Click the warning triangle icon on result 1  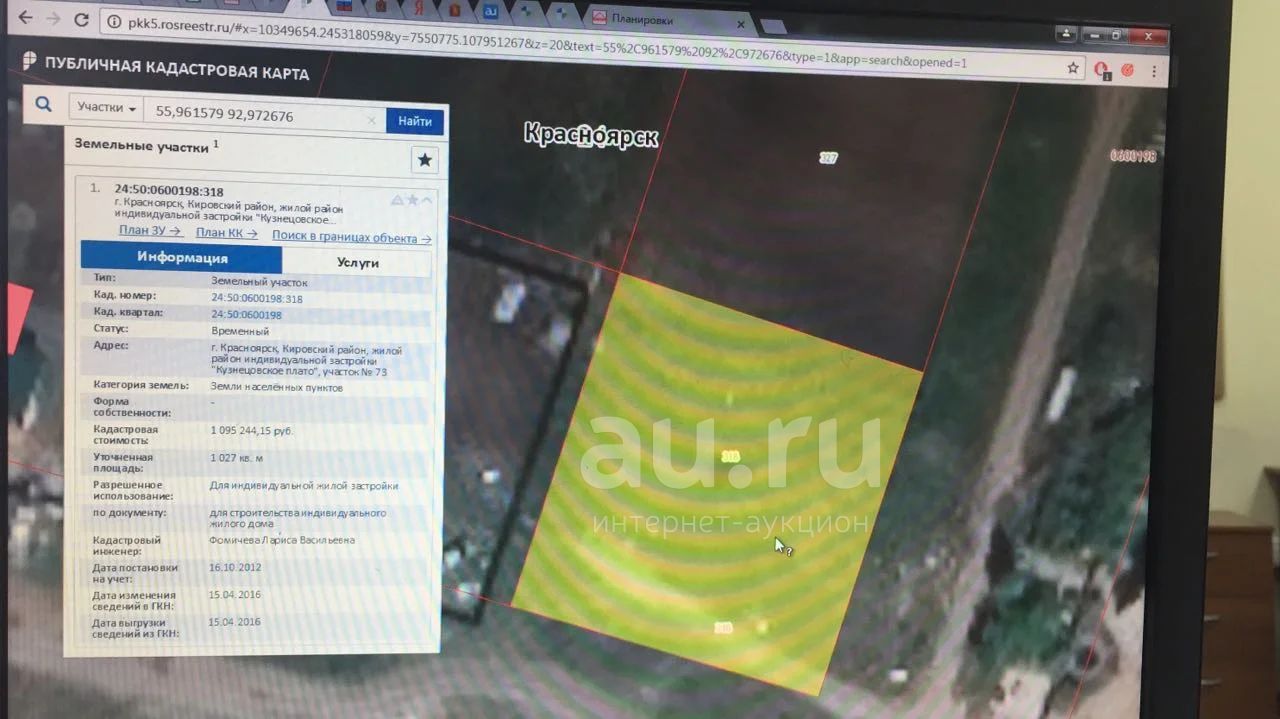tap(397, 200)
